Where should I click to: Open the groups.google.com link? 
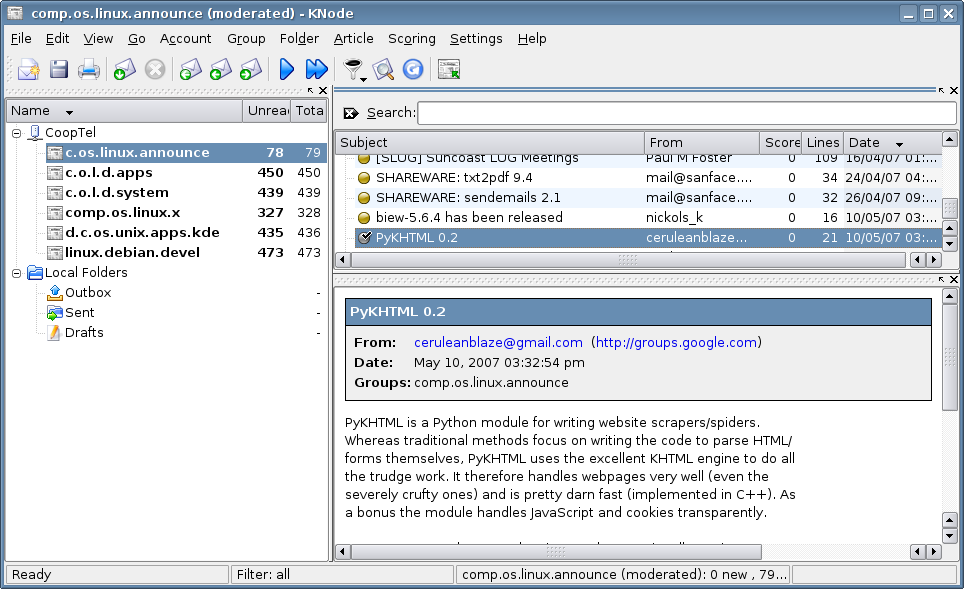pos(676,342)
